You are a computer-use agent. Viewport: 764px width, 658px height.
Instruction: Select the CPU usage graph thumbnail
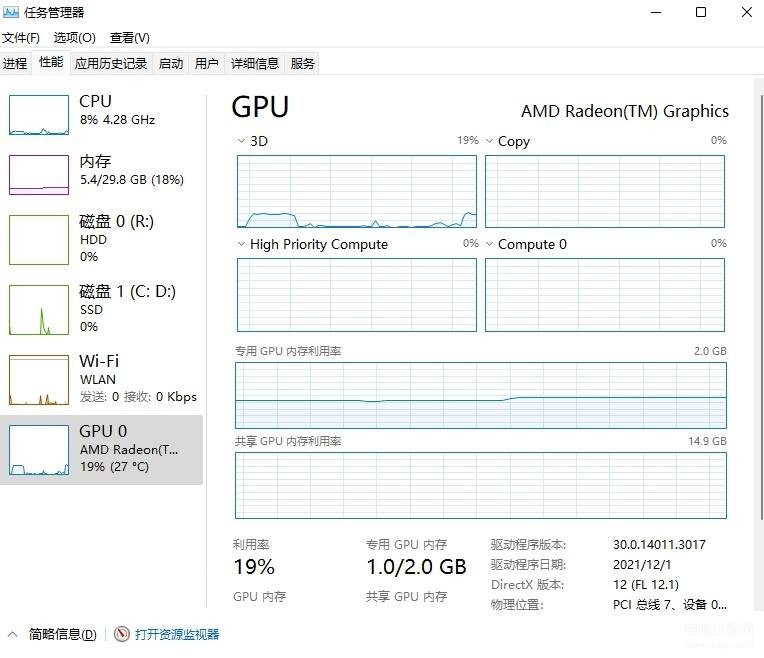pyautogui.click(x=39, y=115)
